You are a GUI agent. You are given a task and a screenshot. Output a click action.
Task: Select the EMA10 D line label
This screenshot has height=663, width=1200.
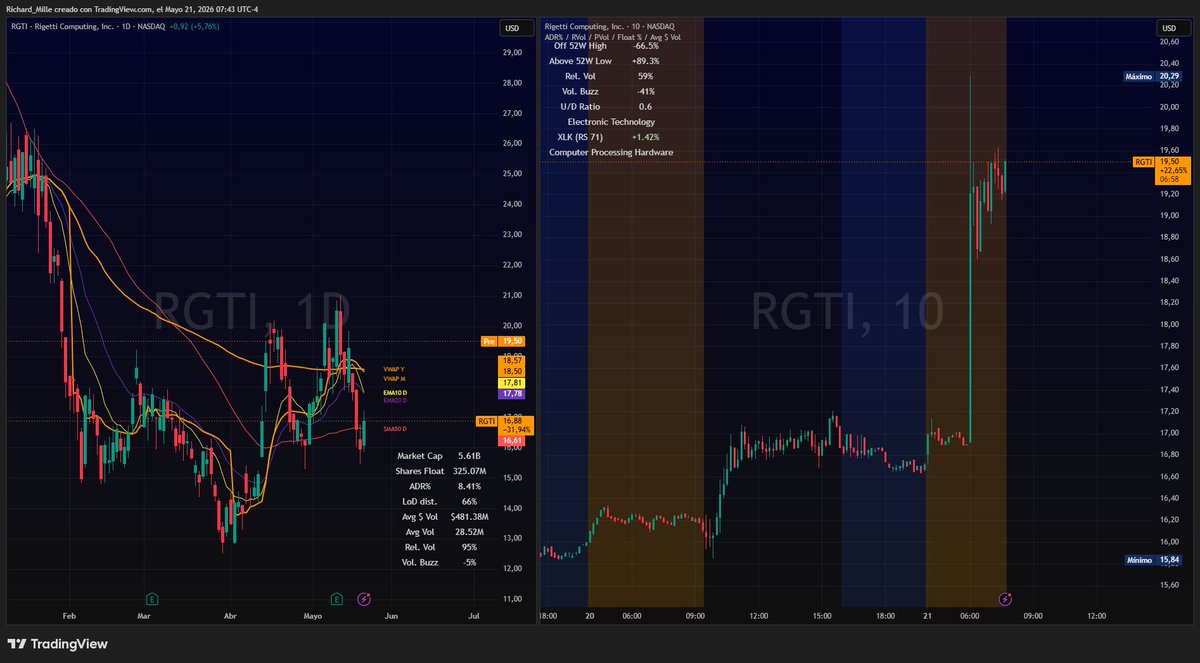coord(394,393)
